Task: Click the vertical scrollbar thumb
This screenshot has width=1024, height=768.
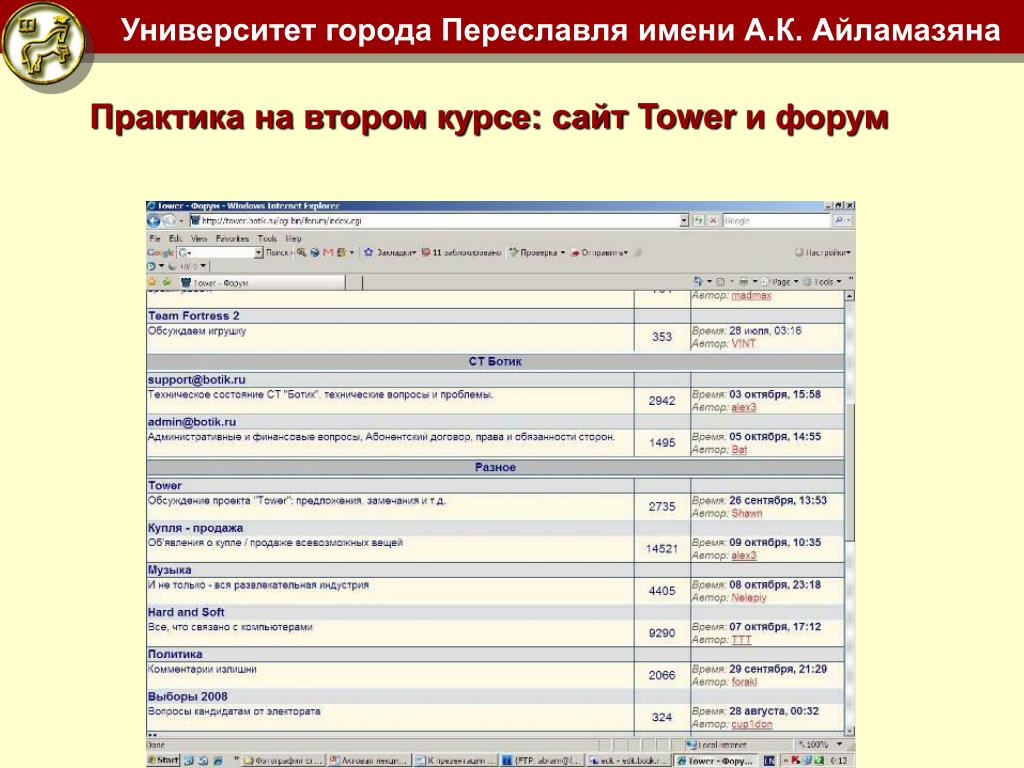Action: pos(850,472)
